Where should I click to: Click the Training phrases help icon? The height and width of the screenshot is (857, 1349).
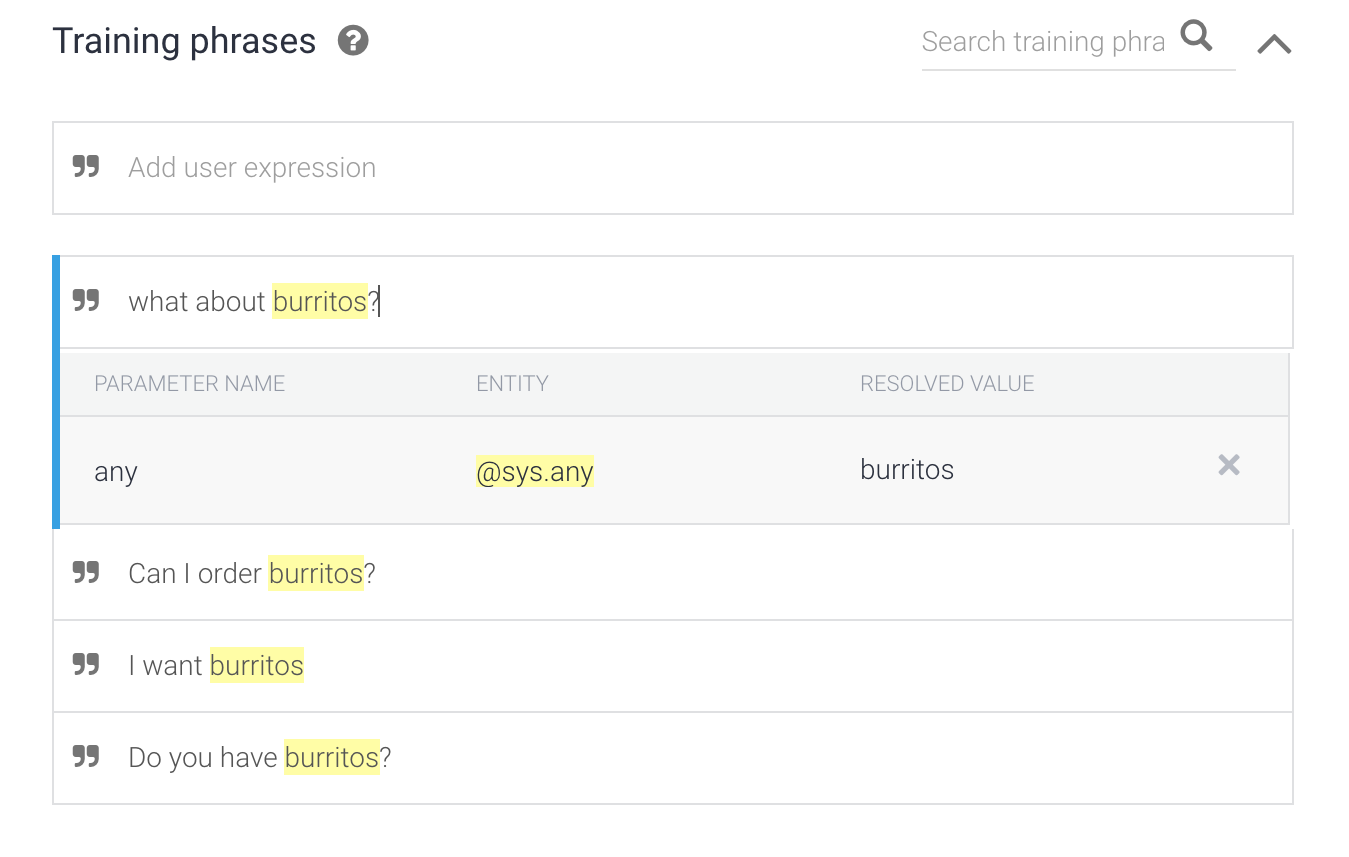coord(353,41)
